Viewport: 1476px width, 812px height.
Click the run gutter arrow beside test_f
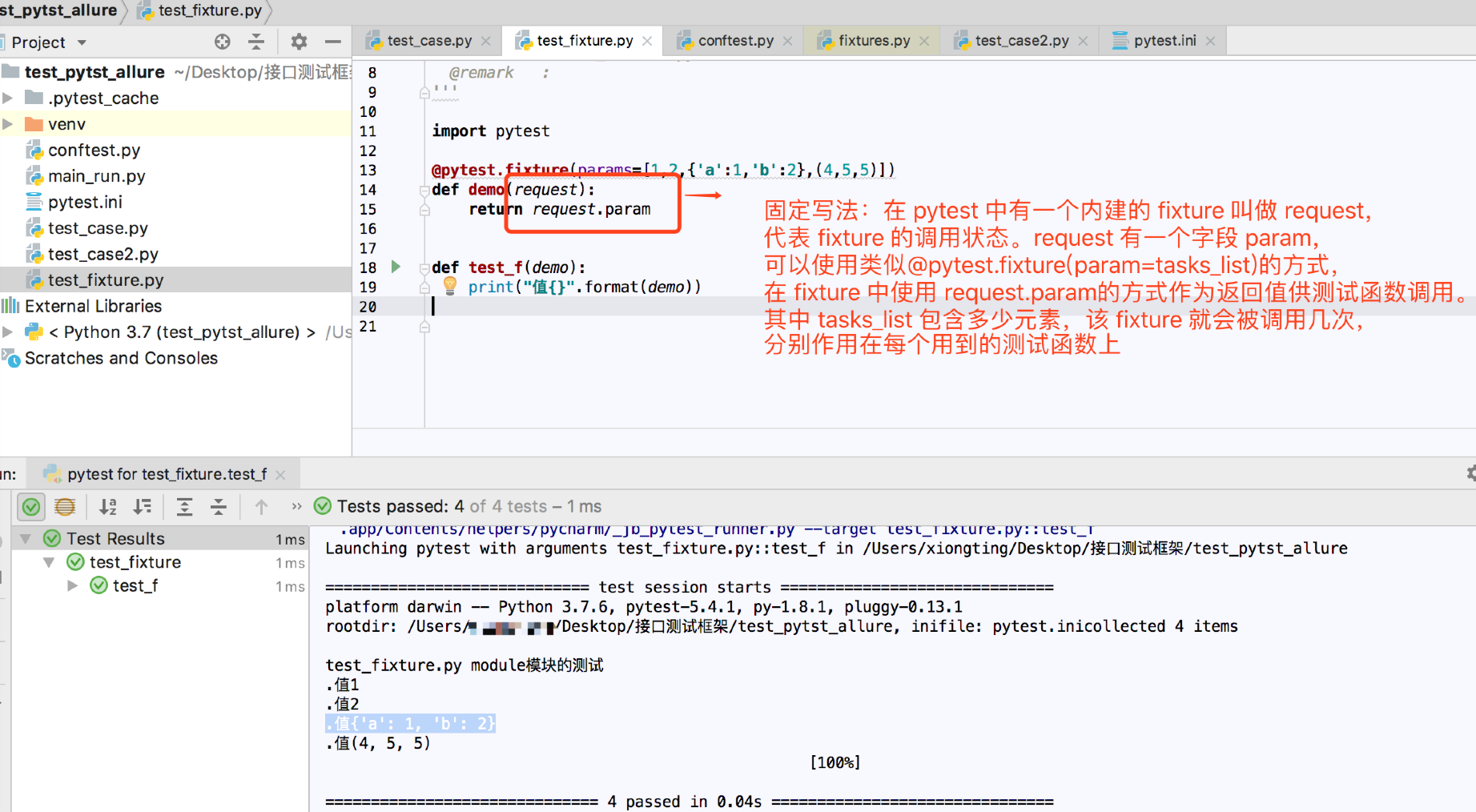pos(396,267)
